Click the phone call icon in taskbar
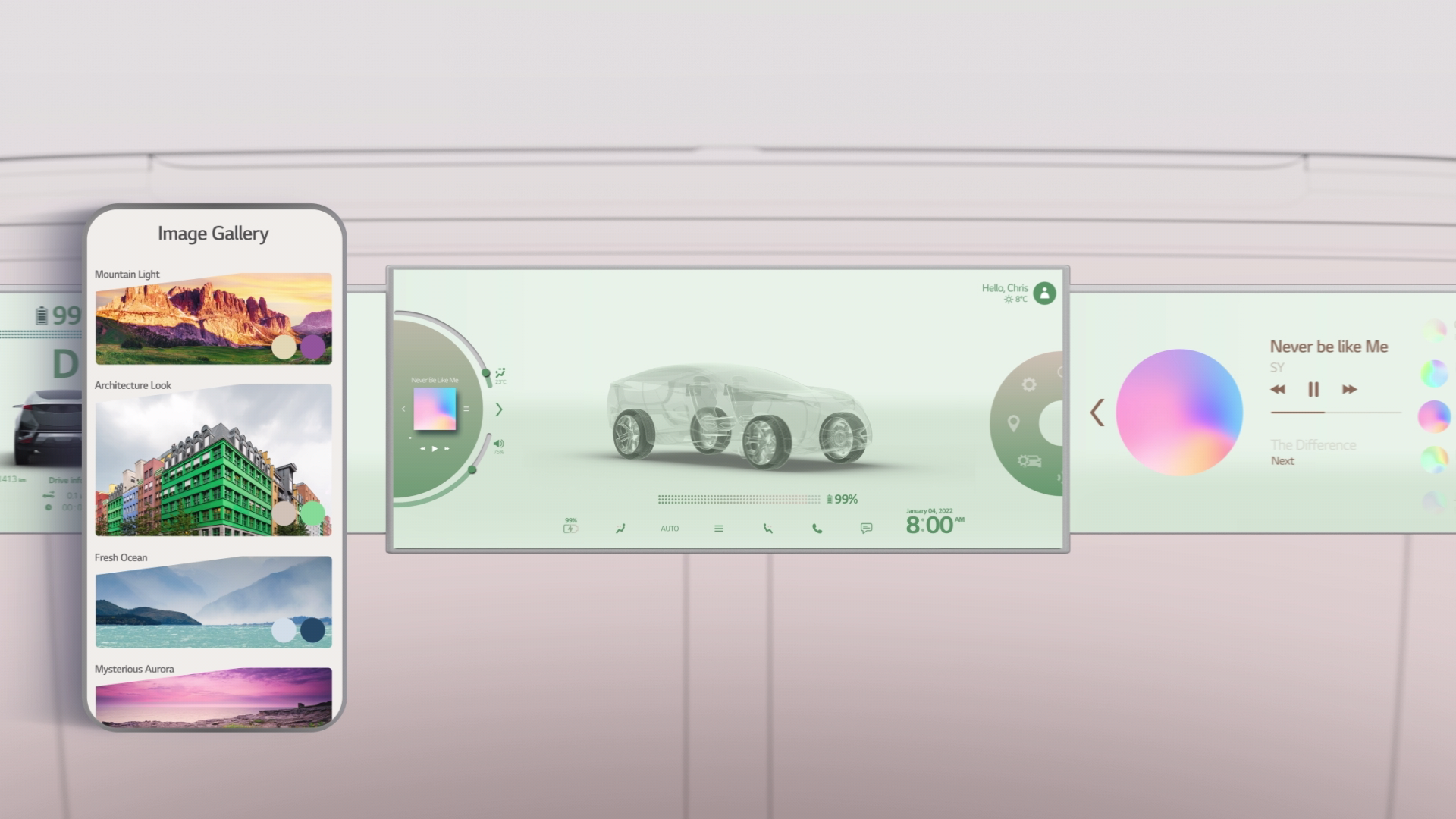 point(817,528)
